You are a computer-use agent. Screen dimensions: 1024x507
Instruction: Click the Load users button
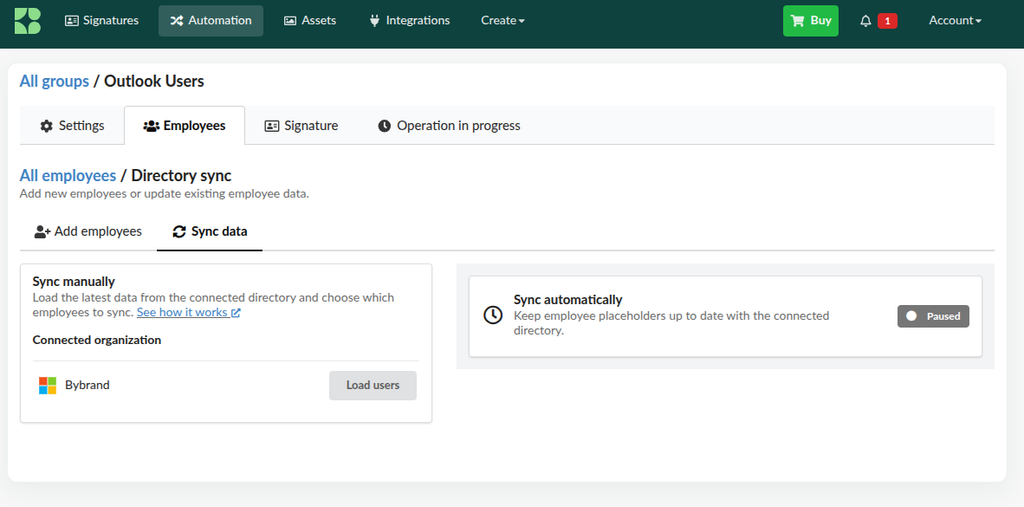point(373,385)
